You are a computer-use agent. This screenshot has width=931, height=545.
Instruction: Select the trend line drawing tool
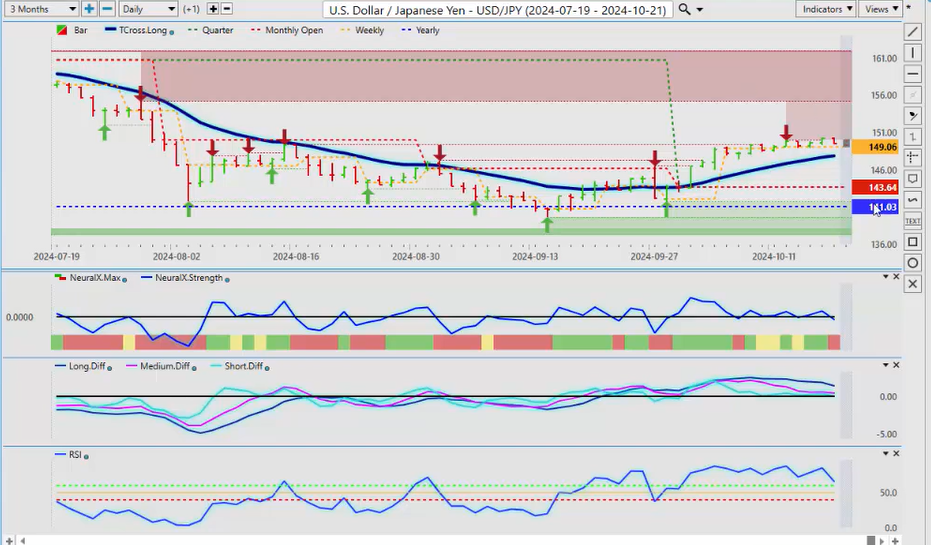click(x=913, y=32)
